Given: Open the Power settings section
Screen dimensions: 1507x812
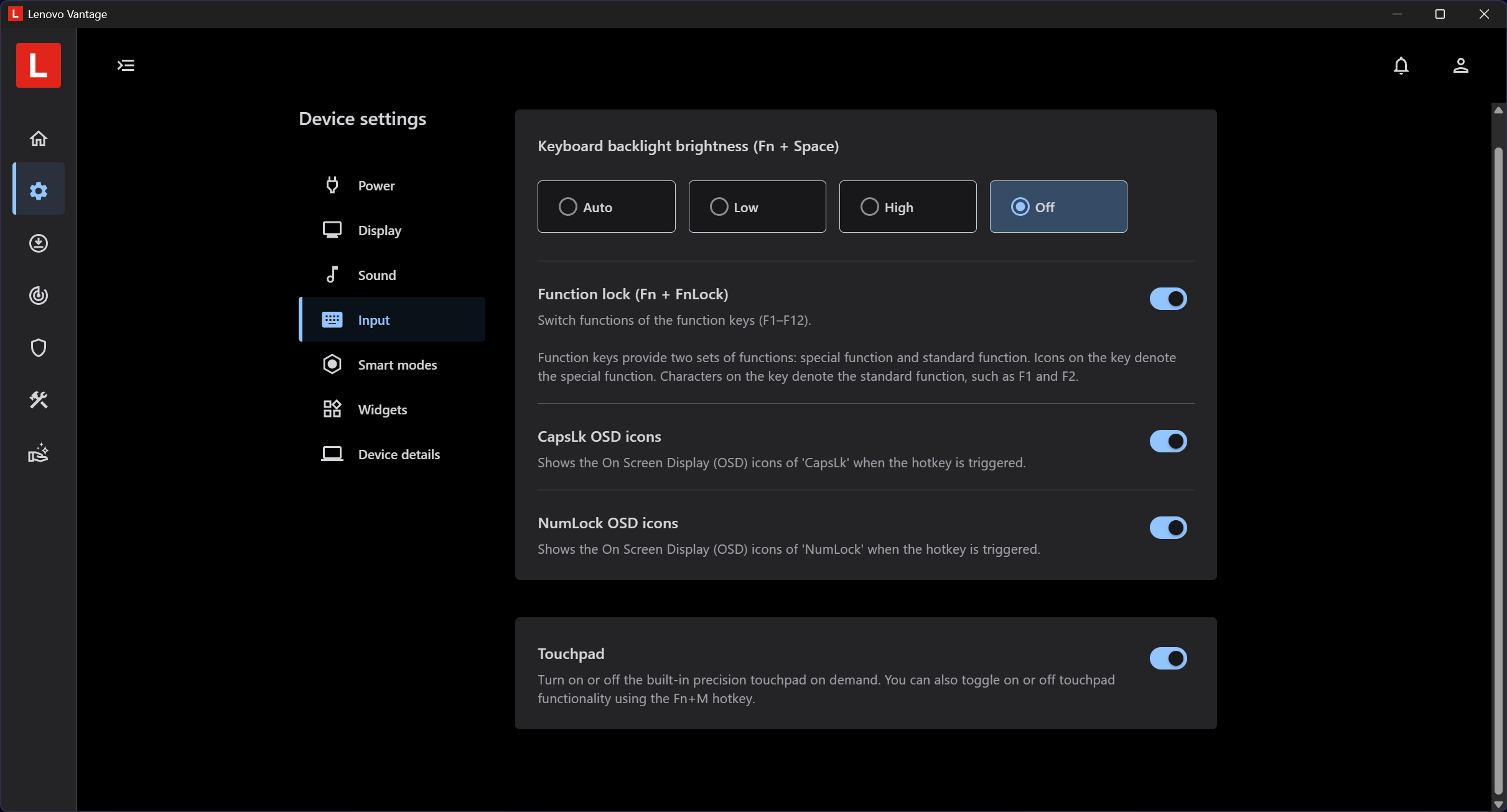Looking at the screenshot, I should (392, 185).
